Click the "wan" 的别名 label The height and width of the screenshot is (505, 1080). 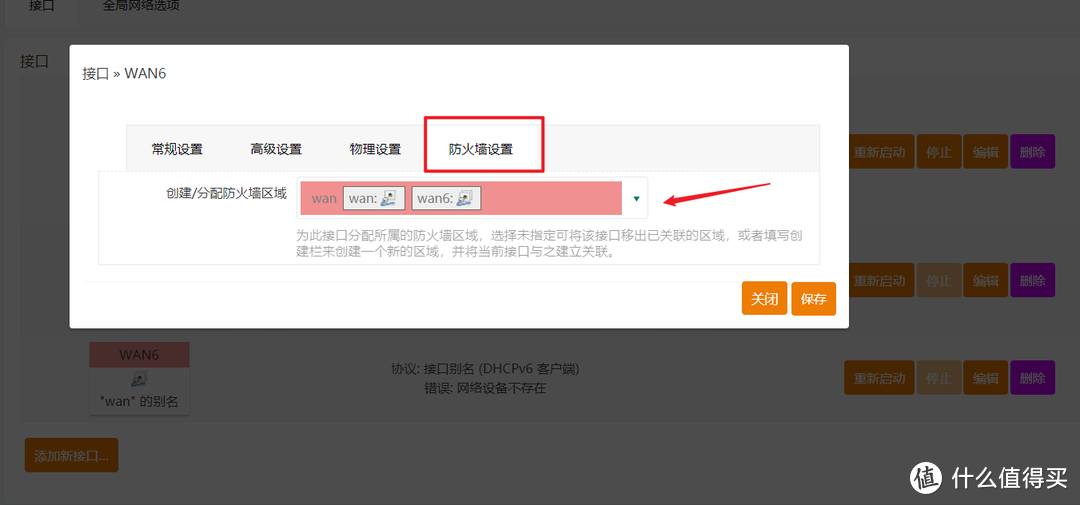tap(139, 402)
